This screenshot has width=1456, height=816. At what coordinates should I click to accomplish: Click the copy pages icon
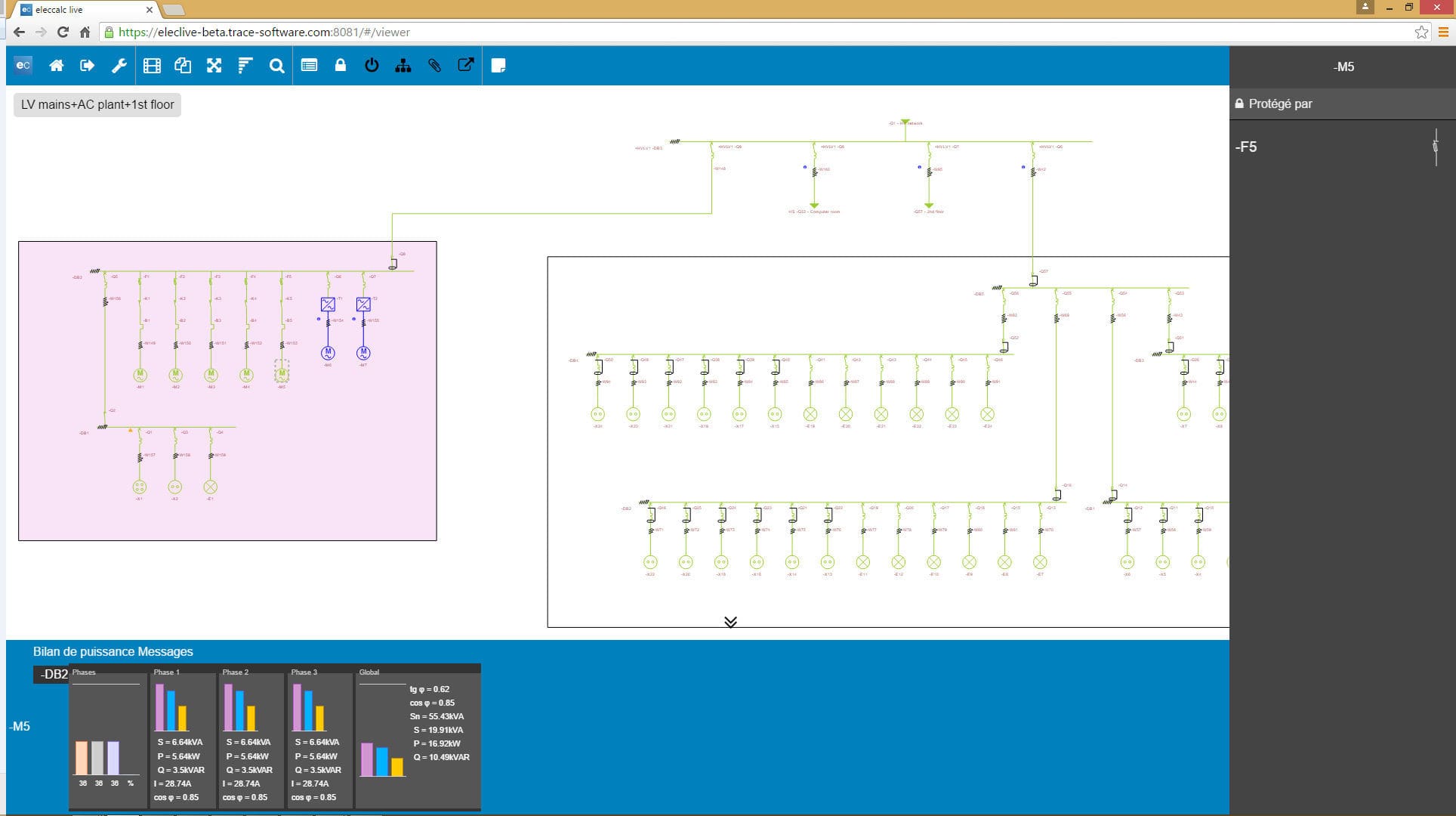183,66
